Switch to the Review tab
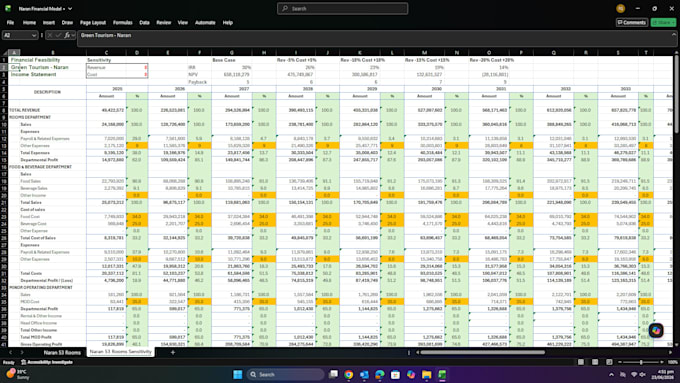Viewport: 680px width, 383px height. click(163, 23)
